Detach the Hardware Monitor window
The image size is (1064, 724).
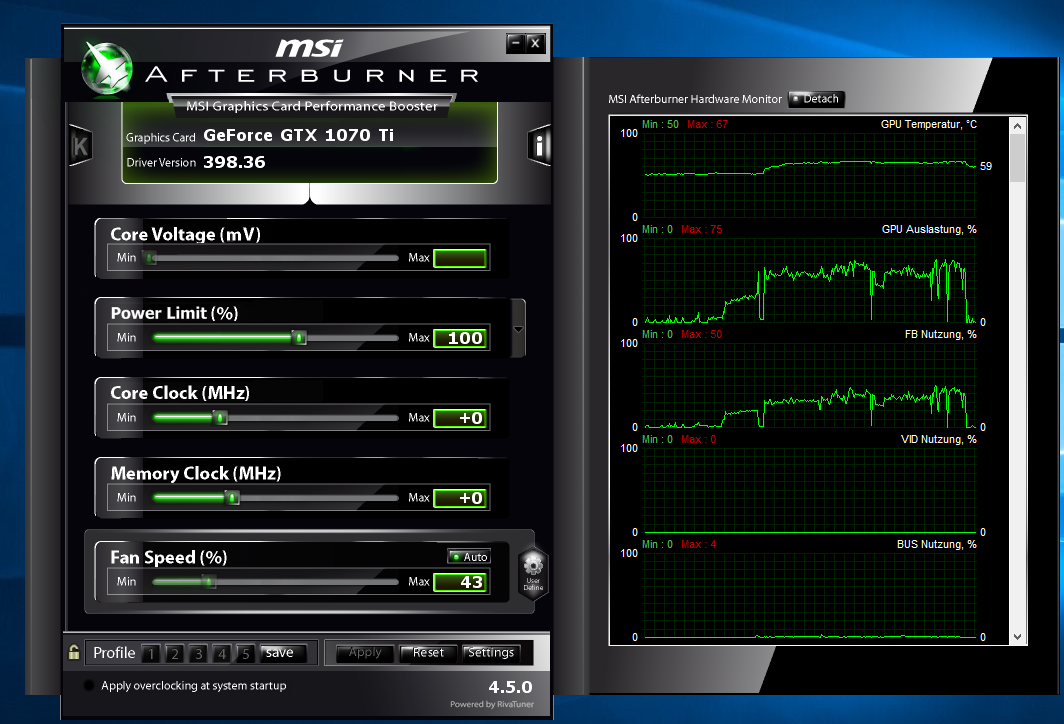click(816, 99)
